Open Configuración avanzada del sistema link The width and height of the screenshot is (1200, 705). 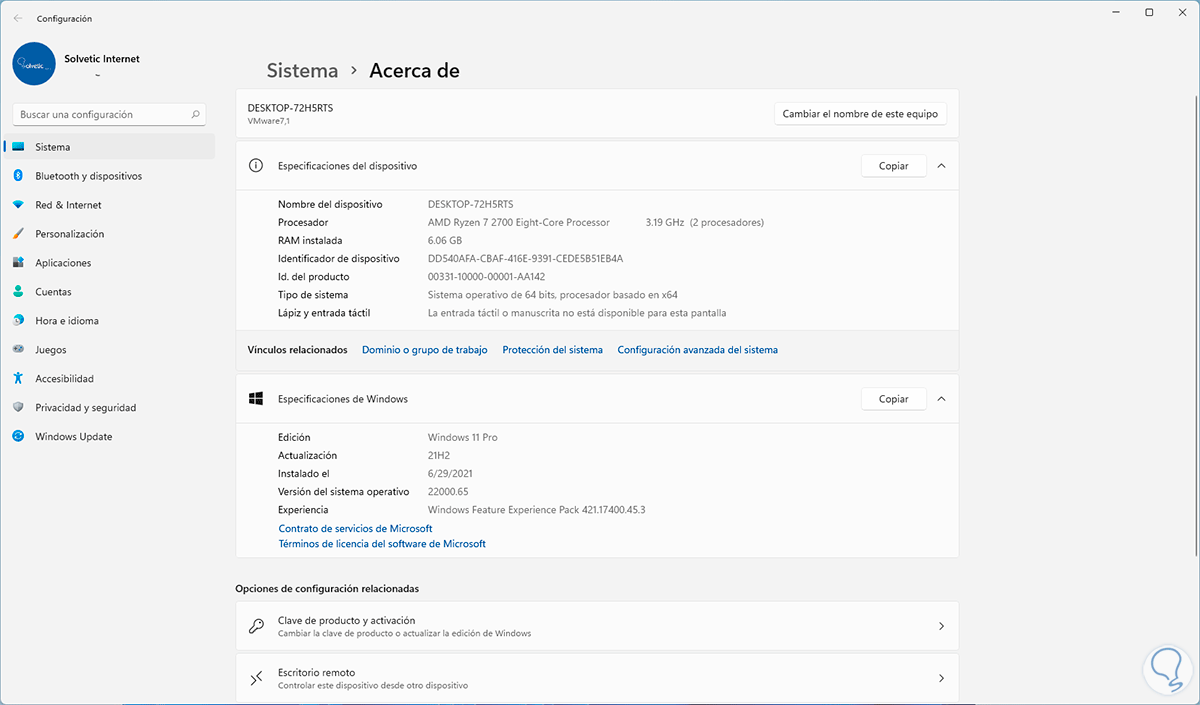[x=697, y=350]
